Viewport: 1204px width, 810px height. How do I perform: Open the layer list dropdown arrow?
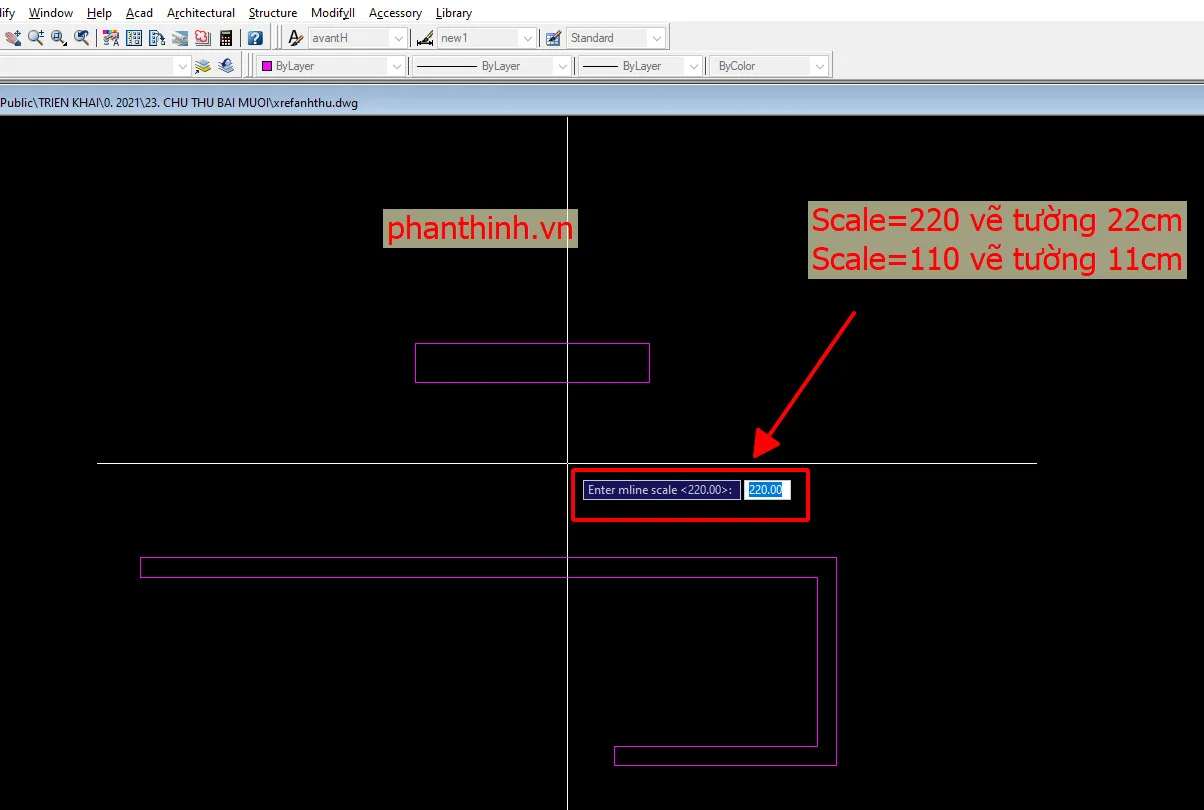click(182, 66)
